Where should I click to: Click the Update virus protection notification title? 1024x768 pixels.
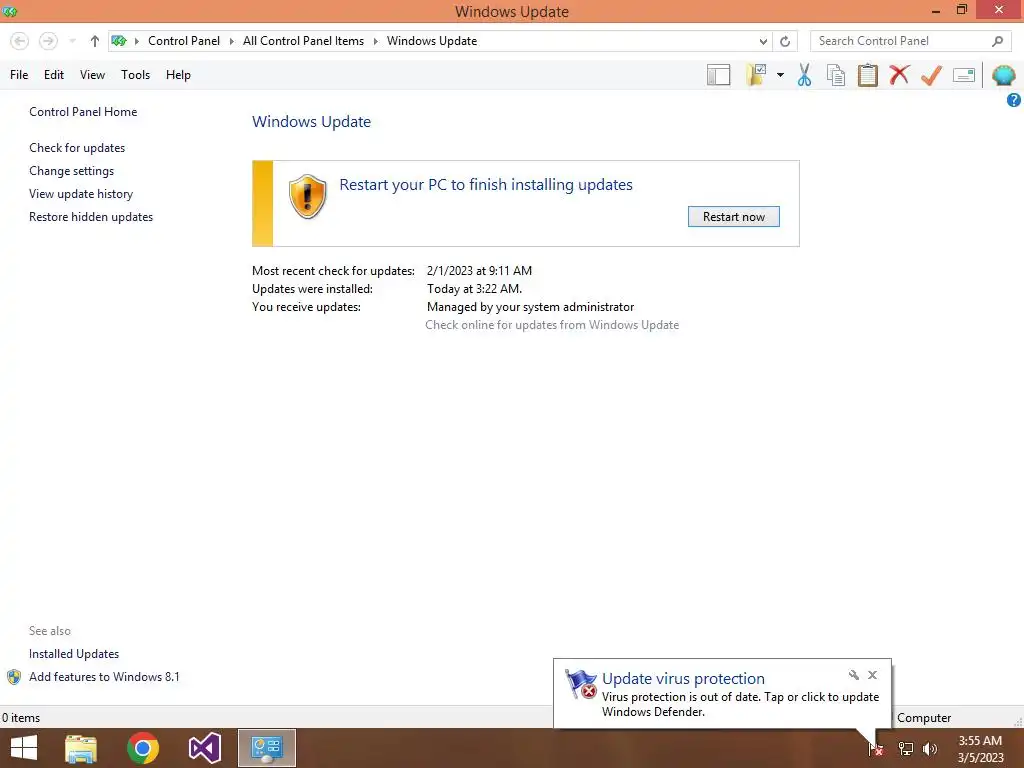click(683, 679)
